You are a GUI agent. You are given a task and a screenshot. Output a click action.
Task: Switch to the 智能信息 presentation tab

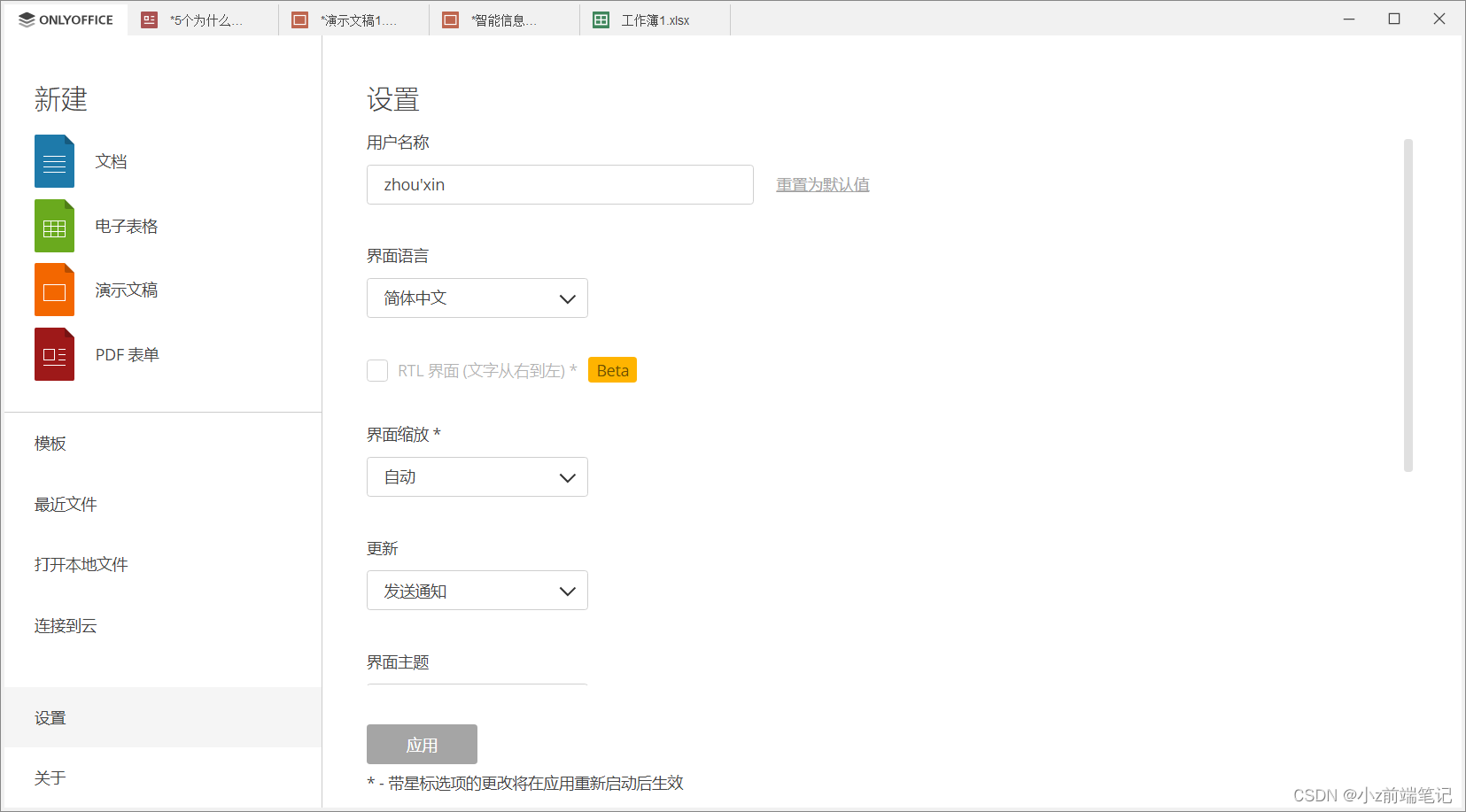click(x=504, y=19)
